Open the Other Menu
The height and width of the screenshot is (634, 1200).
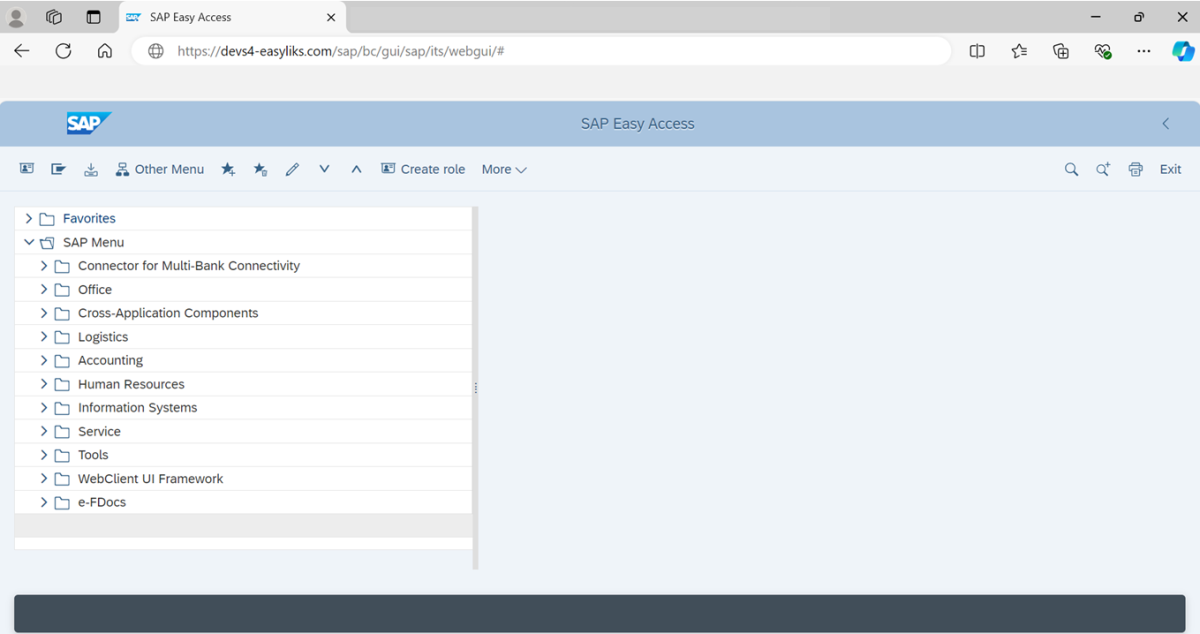click(160, 169)
